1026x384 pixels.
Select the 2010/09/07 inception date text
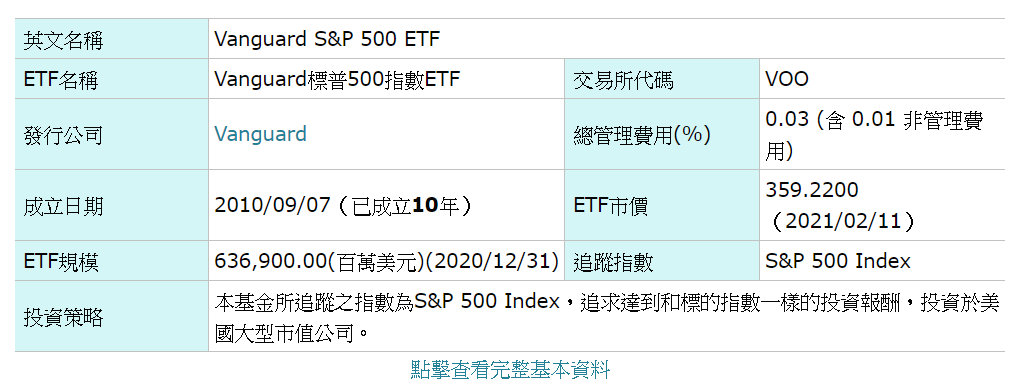[x=271, y=205]
